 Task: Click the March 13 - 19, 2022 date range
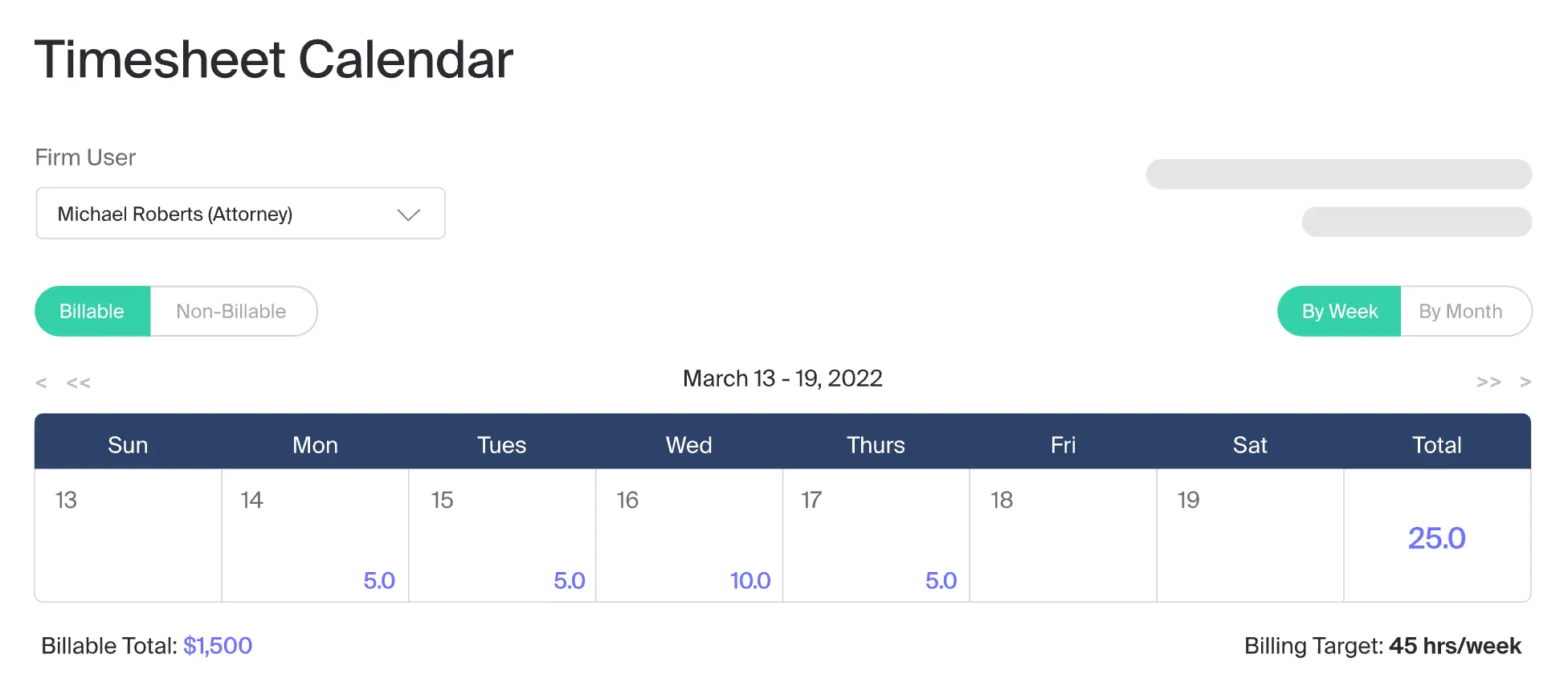[x=782, y=378]
